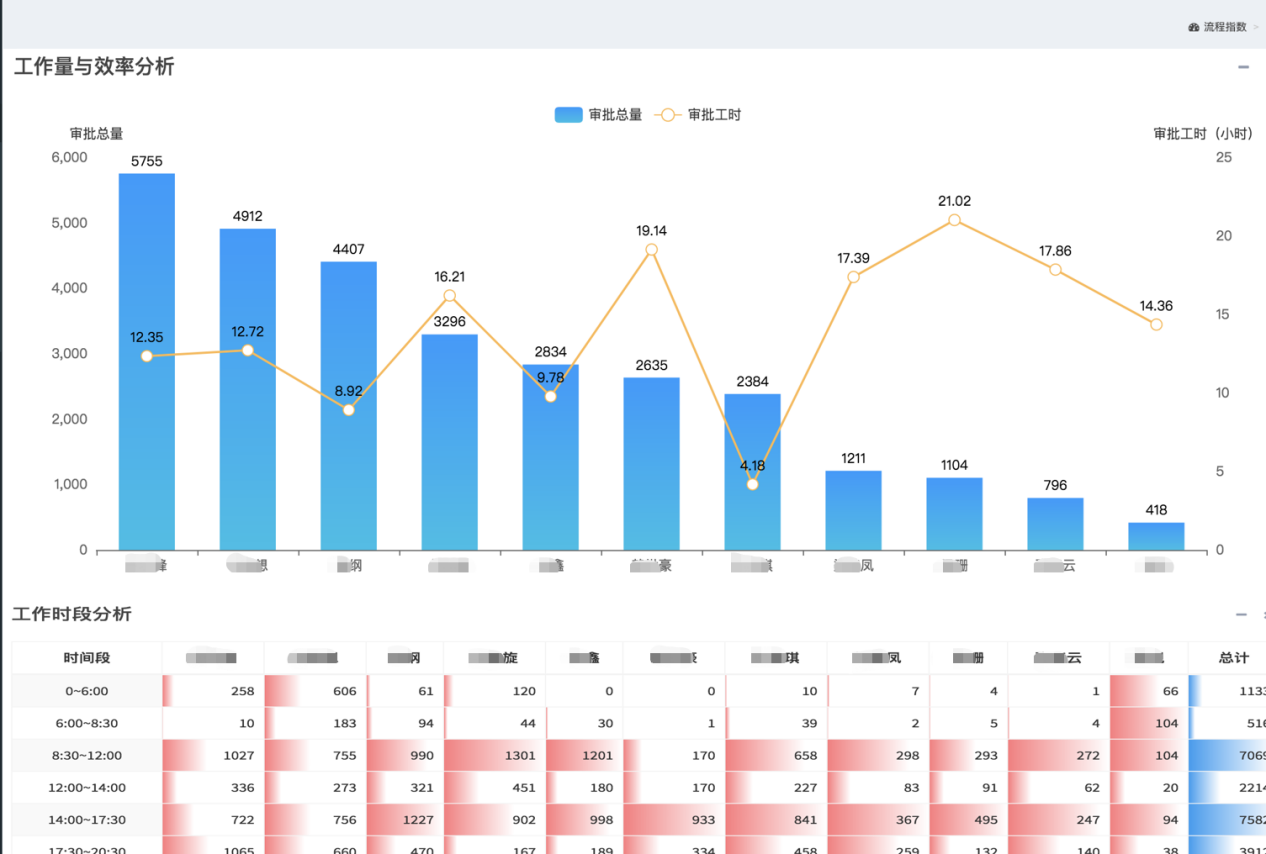Click the 流程指数 dashboard gauge icon

point(1193,27)
